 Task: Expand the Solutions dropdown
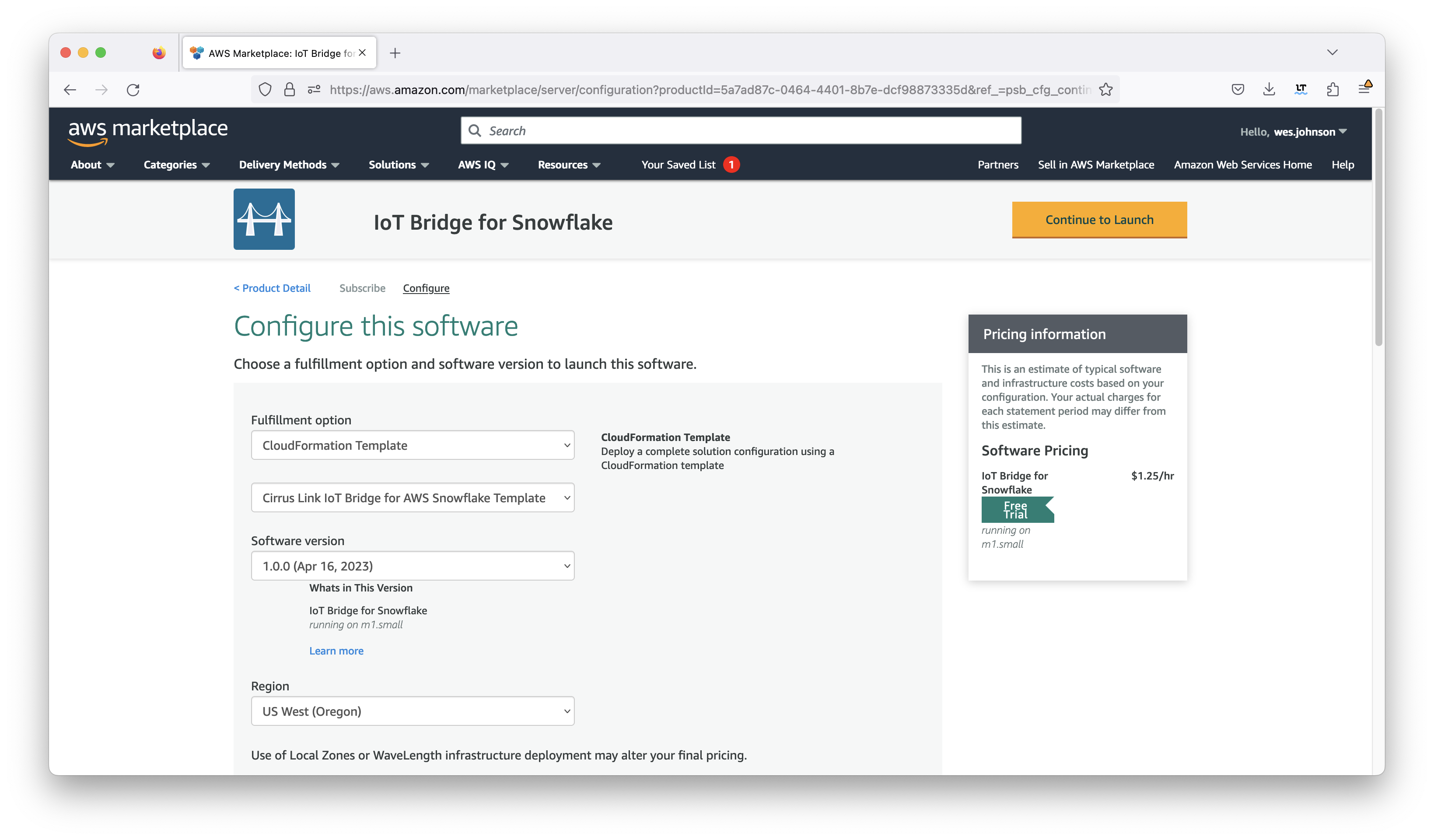coord(399,165)
